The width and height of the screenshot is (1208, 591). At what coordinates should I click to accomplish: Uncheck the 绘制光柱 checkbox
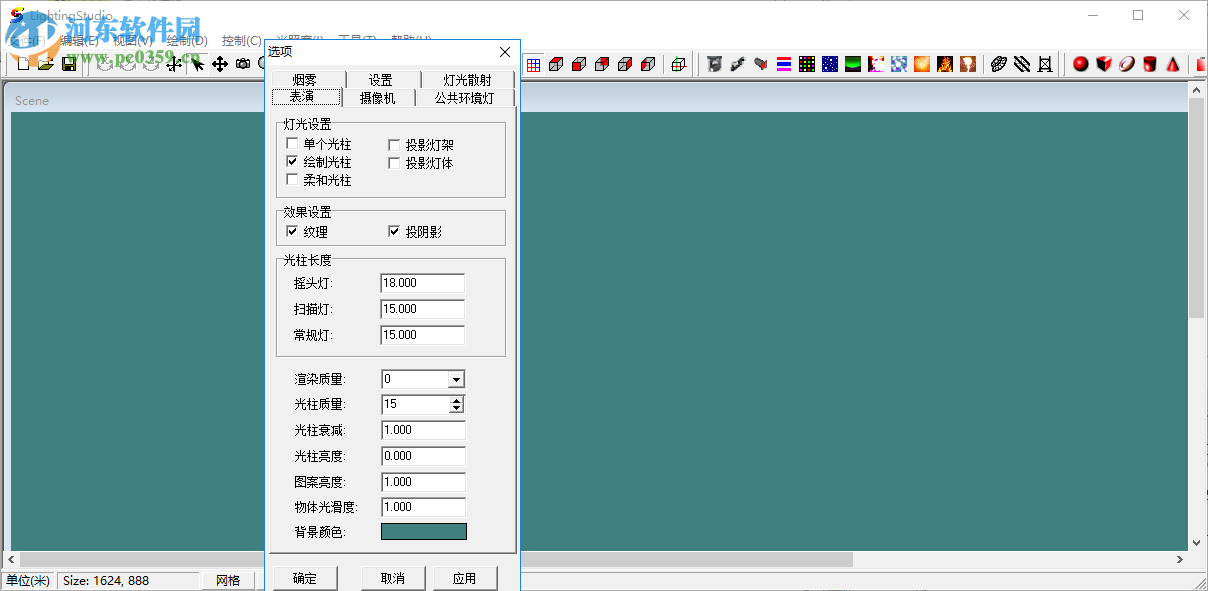point(291,162)
